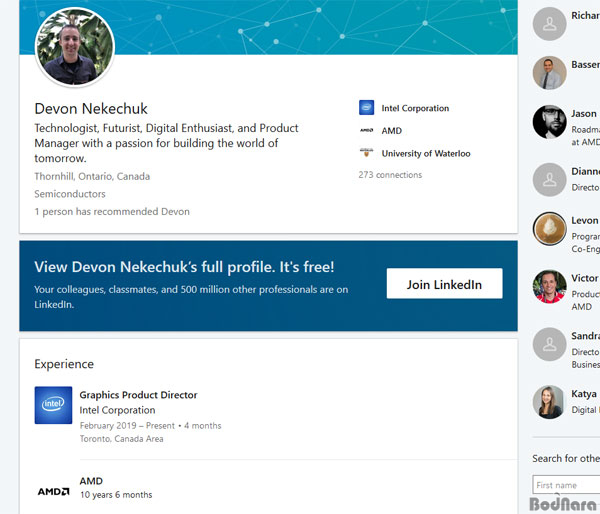Open the AMD experience entry title
600x514 pixels.
(91, 481)
